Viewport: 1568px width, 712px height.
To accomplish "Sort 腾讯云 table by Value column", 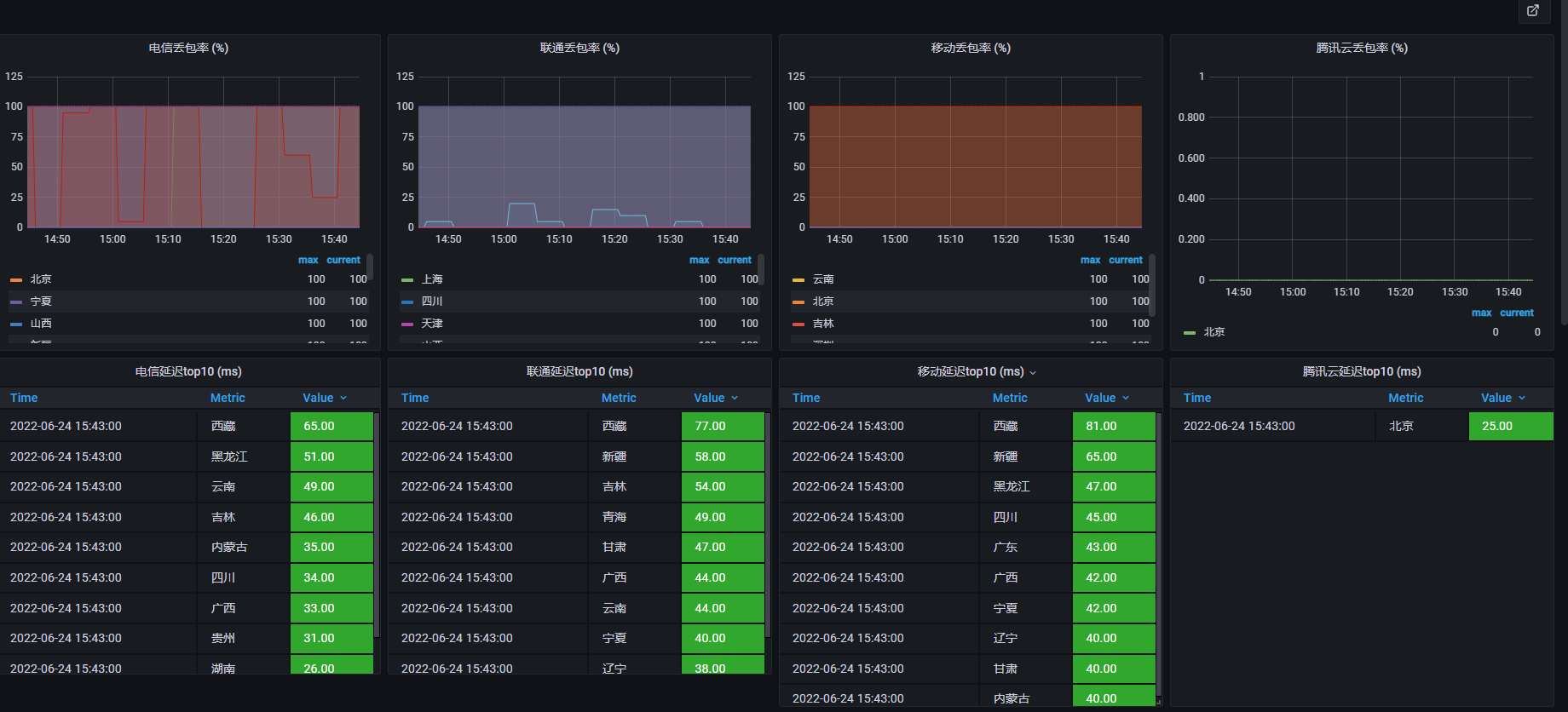I will (x=1503, y=398).
